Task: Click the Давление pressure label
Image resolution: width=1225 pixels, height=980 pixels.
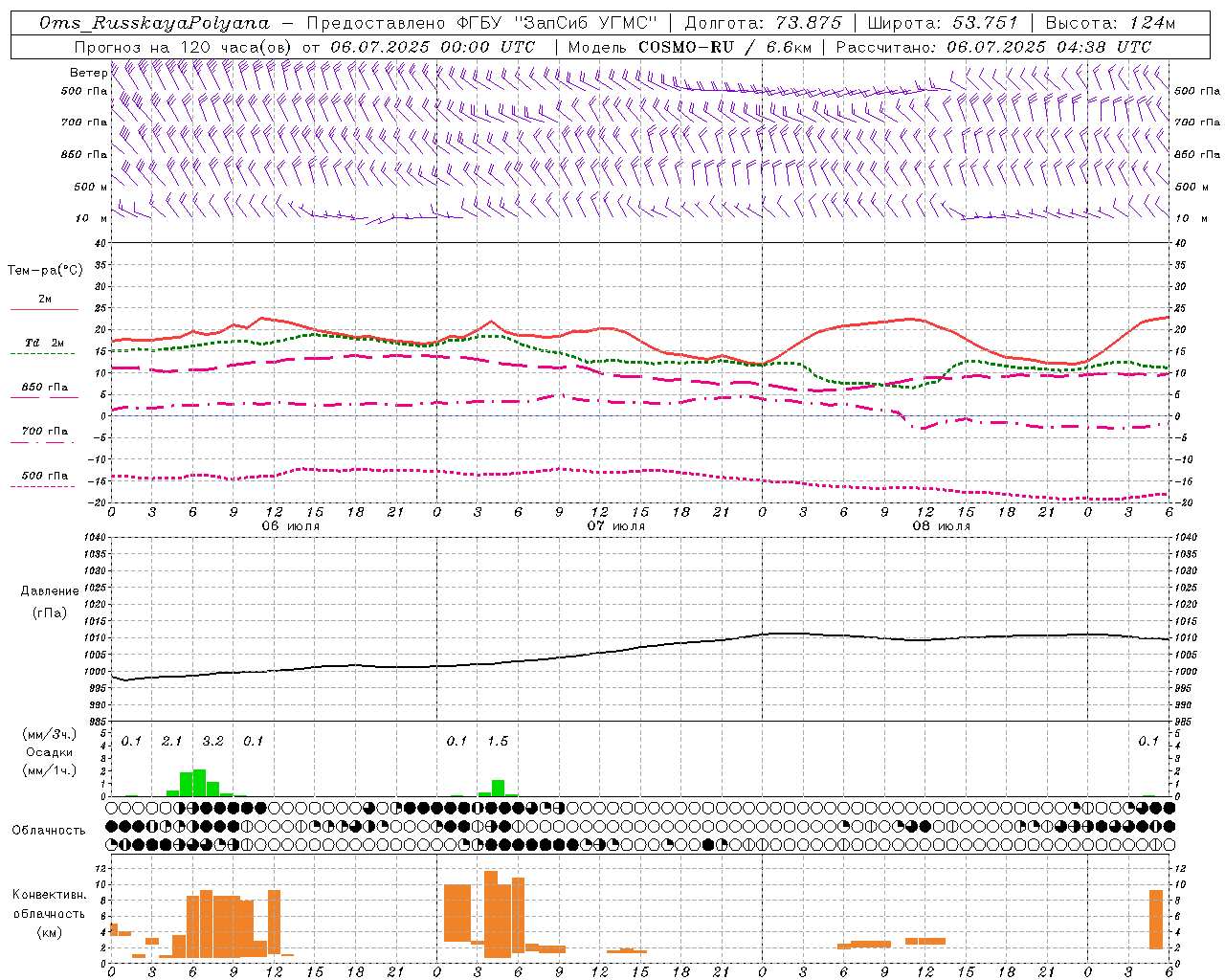Action: click(49, 591)
